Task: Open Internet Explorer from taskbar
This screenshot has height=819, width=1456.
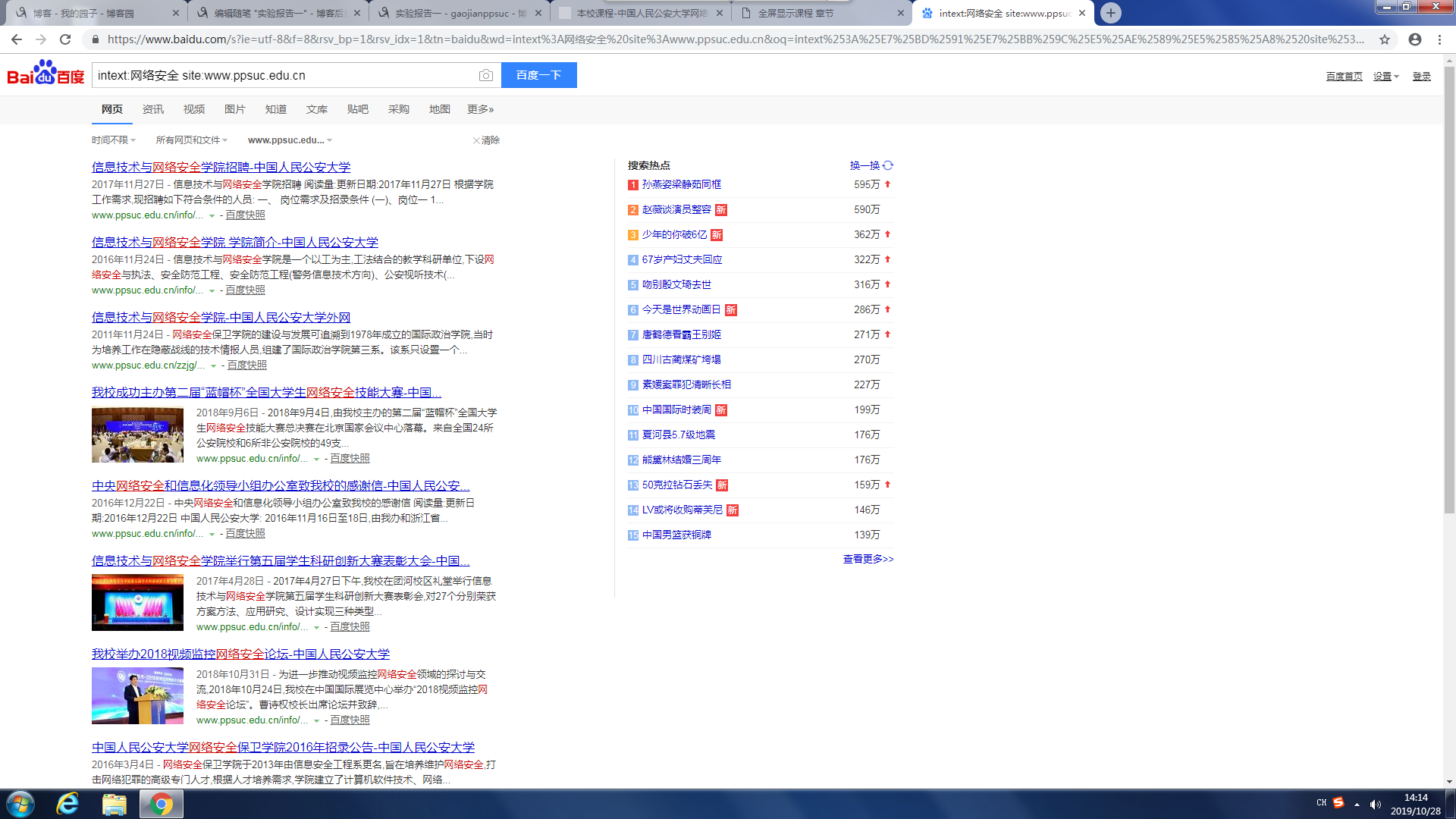Action: tap(67, 804)
